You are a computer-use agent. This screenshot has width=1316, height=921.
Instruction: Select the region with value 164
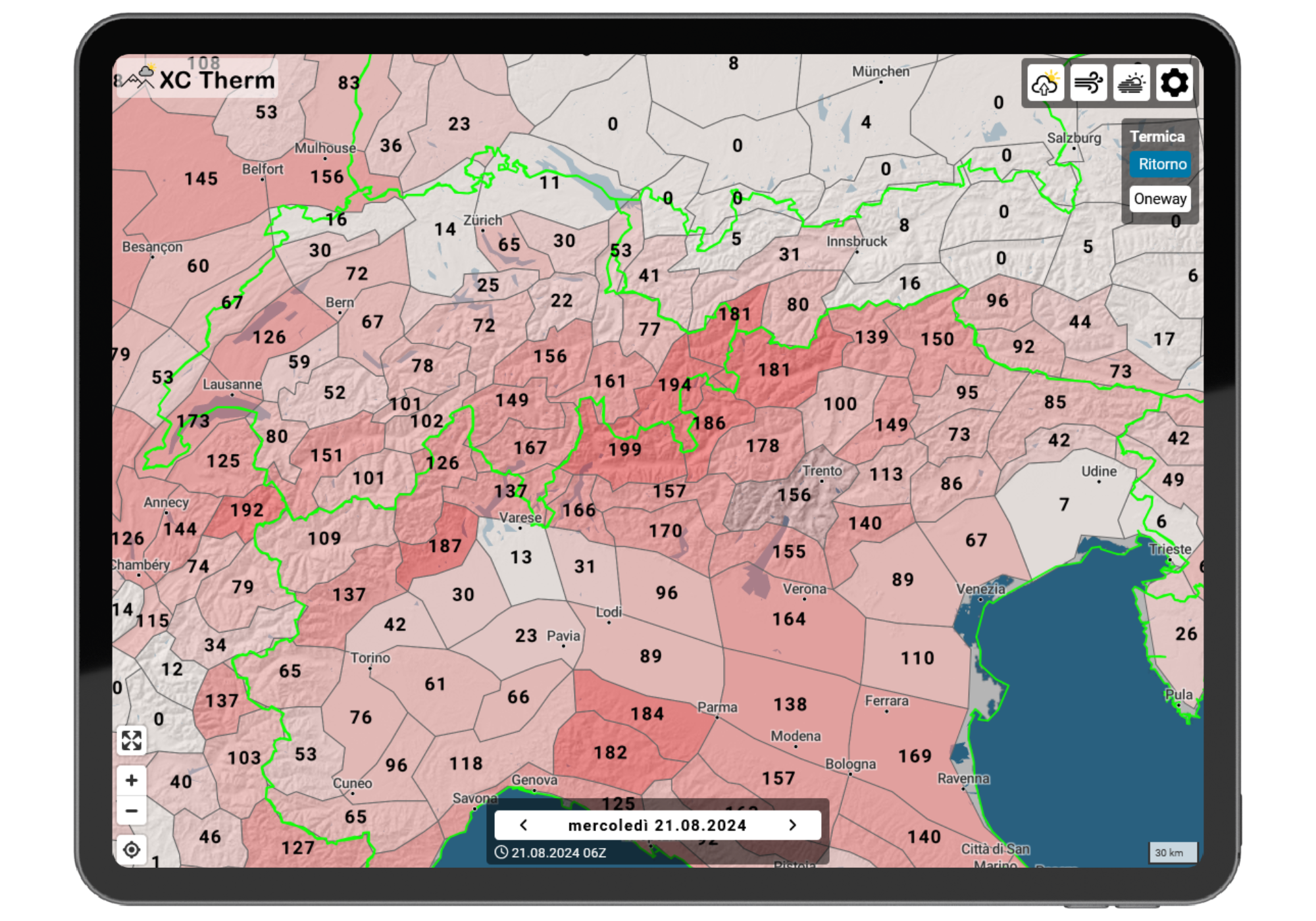788,619
